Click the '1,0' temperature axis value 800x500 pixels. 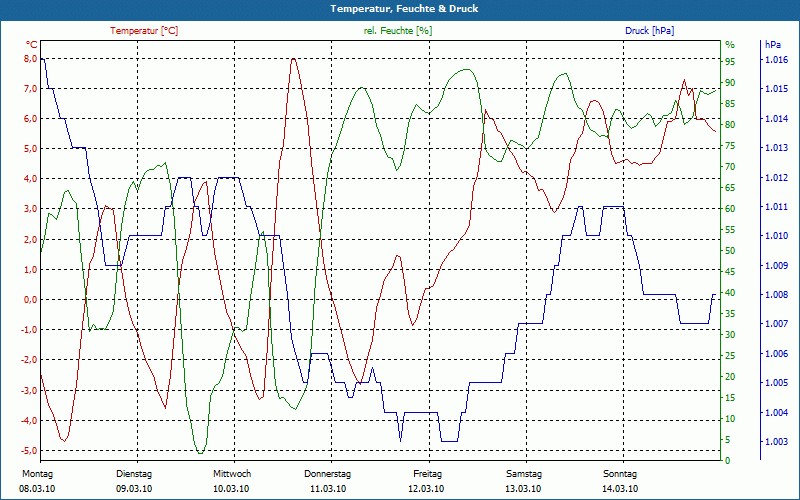coord(31,269)
